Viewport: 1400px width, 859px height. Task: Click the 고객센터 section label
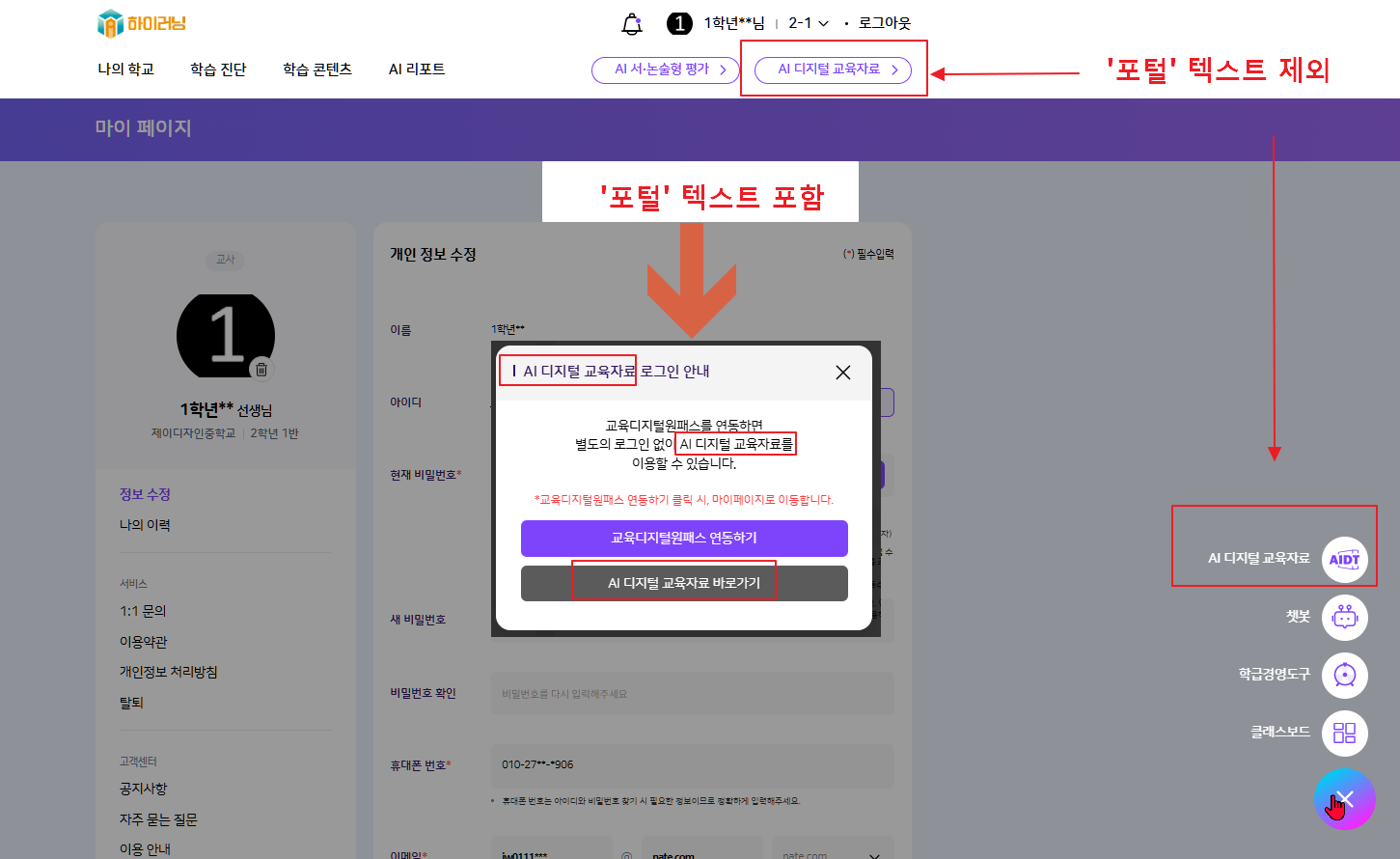pos(138,762)
